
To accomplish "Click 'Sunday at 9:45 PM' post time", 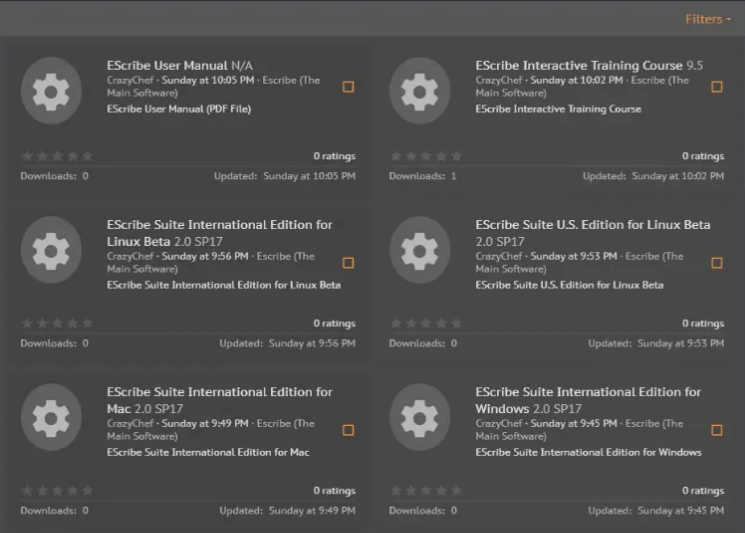I will tap(573, 423).
